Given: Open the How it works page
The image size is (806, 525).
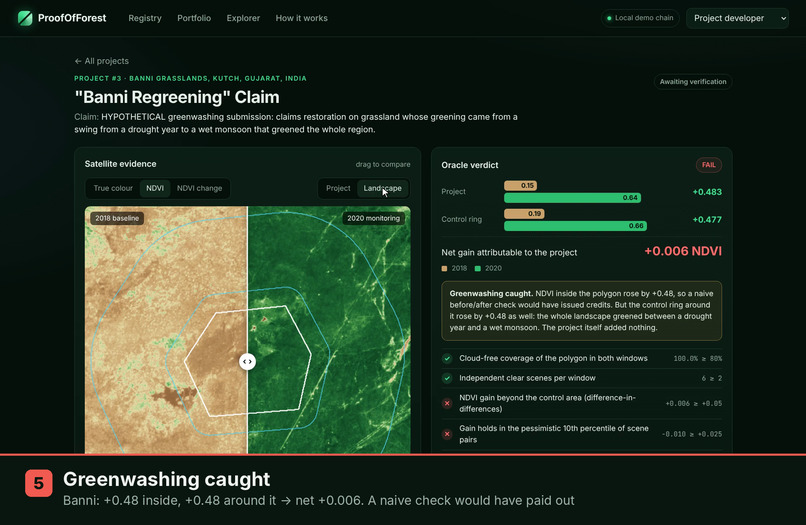Looking at the screenshot, I should pos(301,18).
